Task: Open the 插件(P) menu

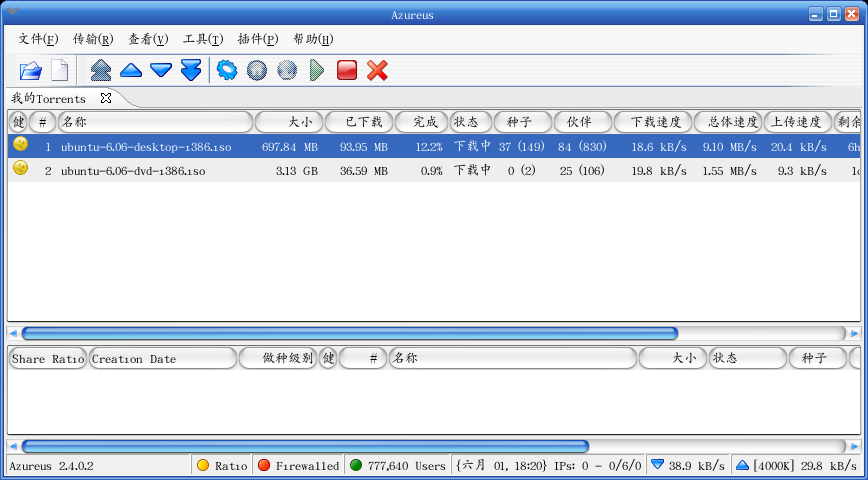Action: click(258, 39)
